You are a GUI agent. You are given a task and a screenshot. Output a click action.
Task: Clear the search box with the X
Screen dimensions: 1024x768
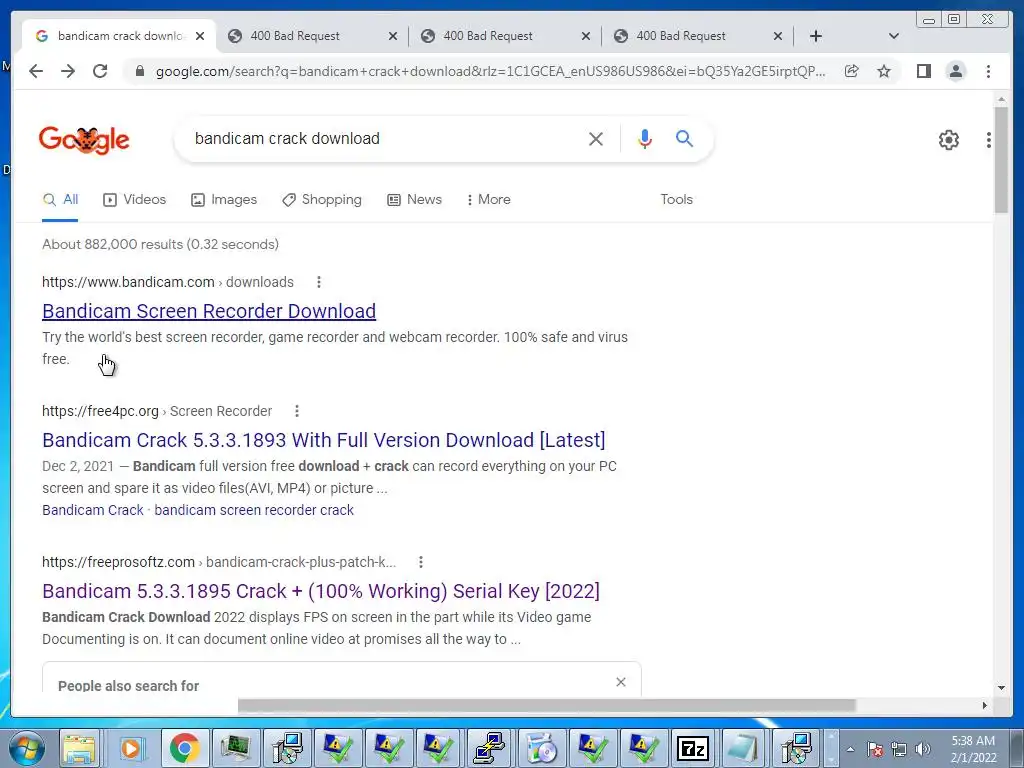click(x=596, y=138)
